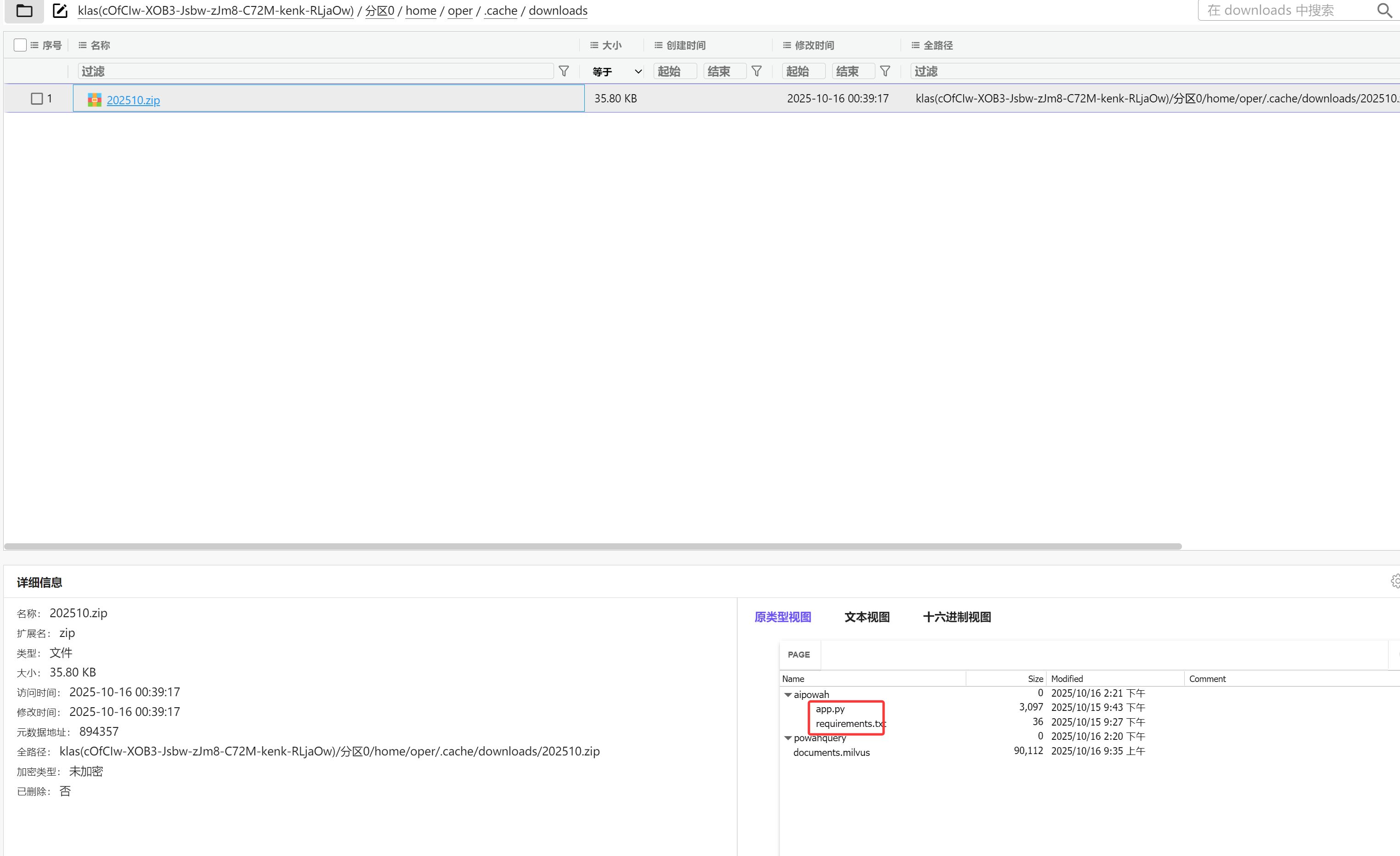Screen dimensions: 1400x856
Task: Open the 202510.zip file link
Action: [x=133, y=100]
